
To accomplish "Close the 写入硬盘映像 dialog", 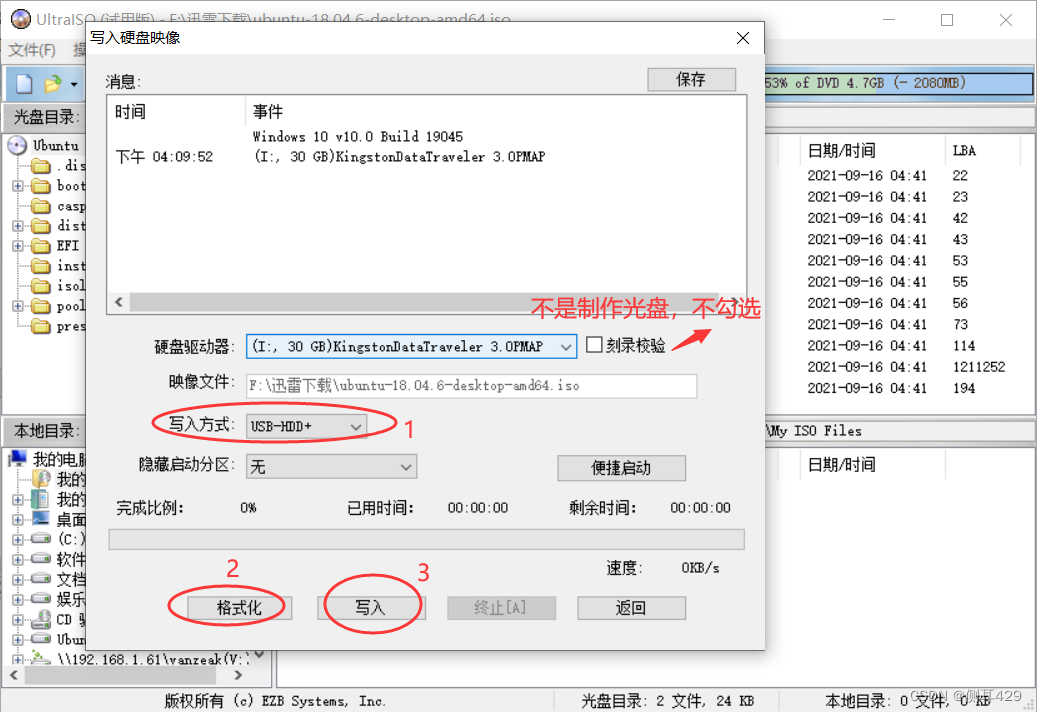I will tap(743, 38).
